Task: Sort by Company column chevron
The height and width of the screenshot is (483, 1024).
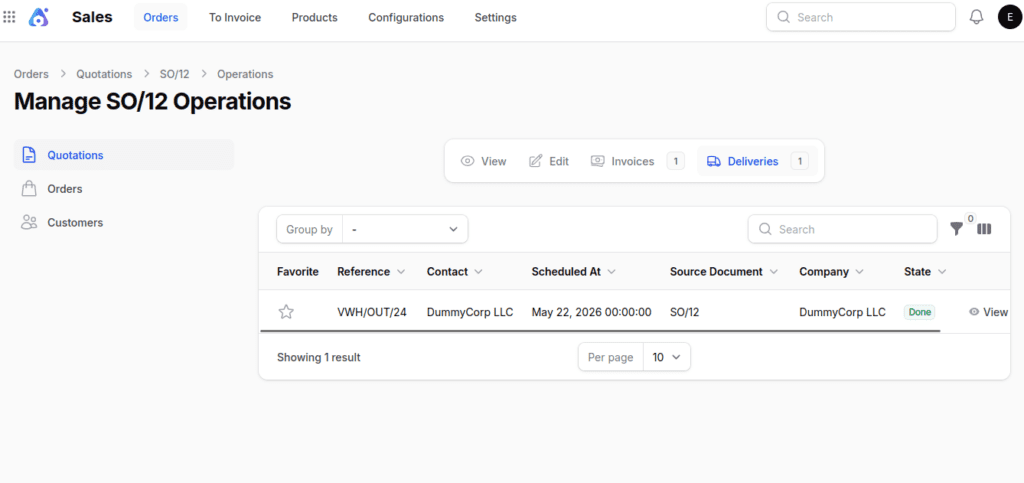Action: (859, 272)
